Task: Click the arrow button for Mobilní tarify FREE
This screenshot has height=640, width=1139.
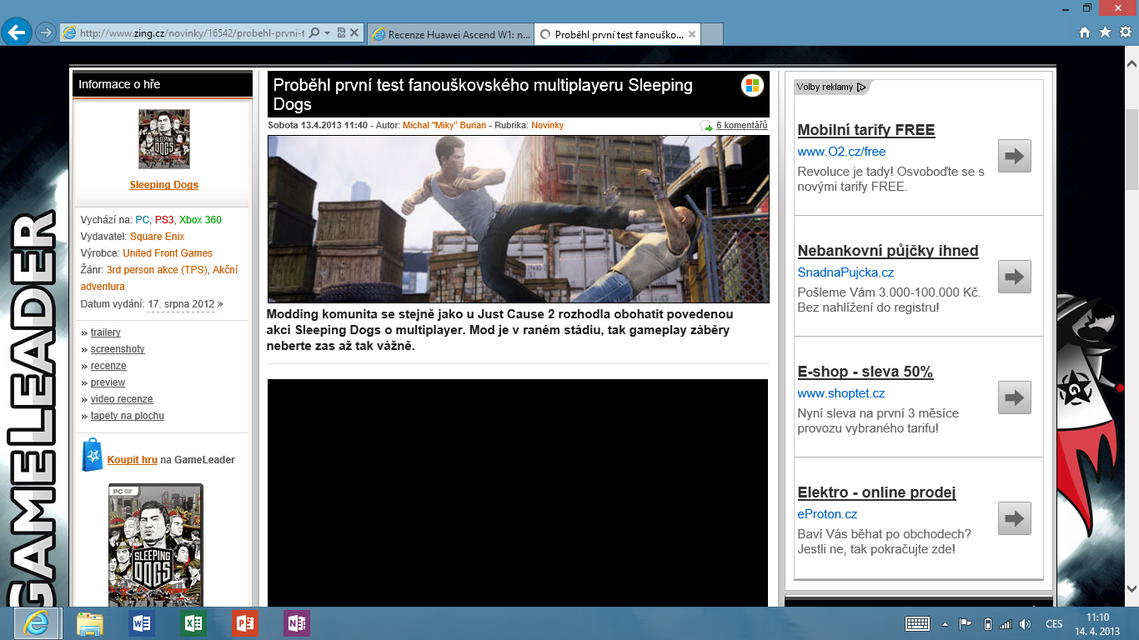Action: pos(1014,156)
